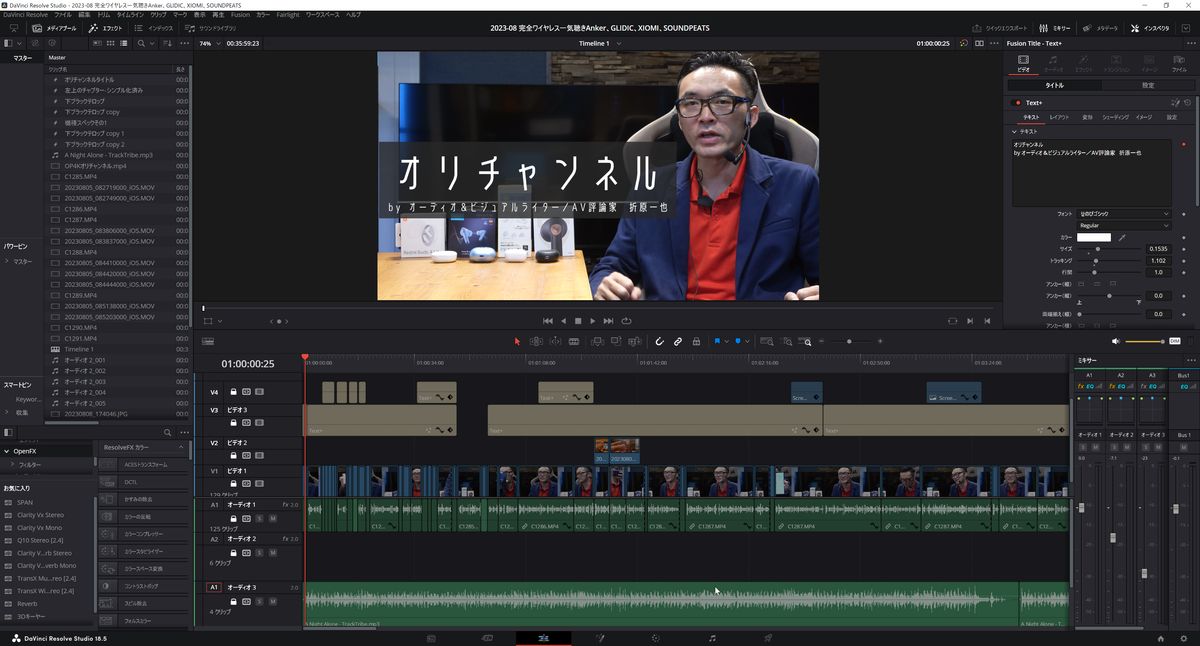Toggle lock on V4 track
The height and width of the screenshot is (646, 1200).
[234, 392]
